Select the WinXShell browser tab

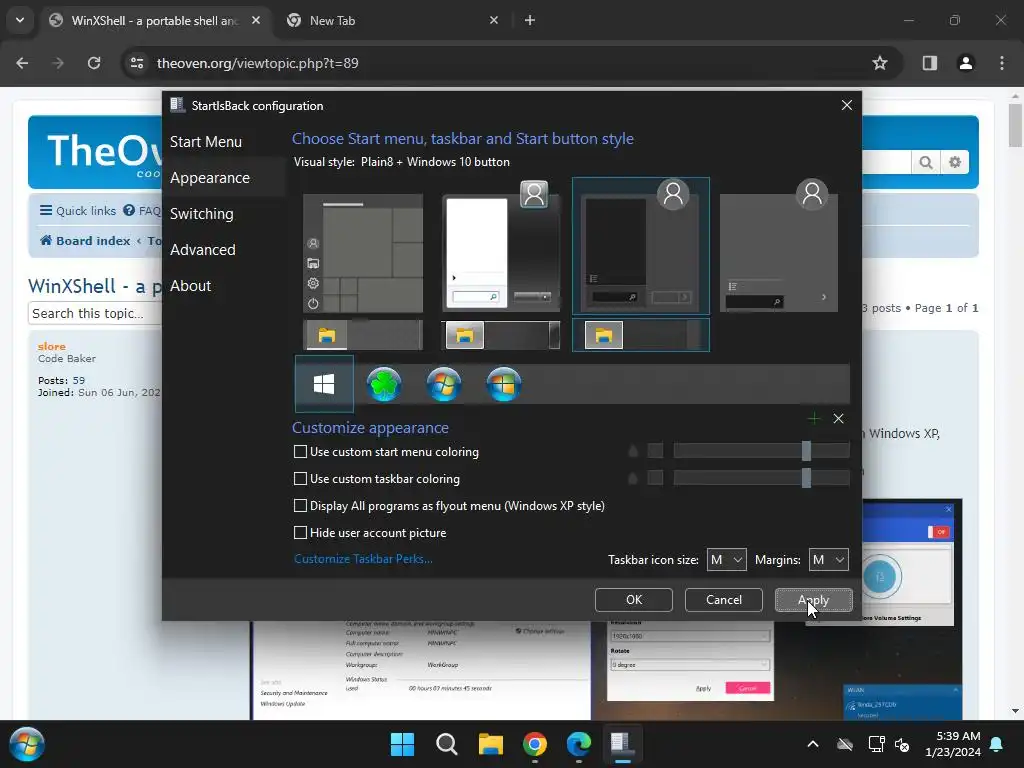pyautogui.click(x=155, y=20)
